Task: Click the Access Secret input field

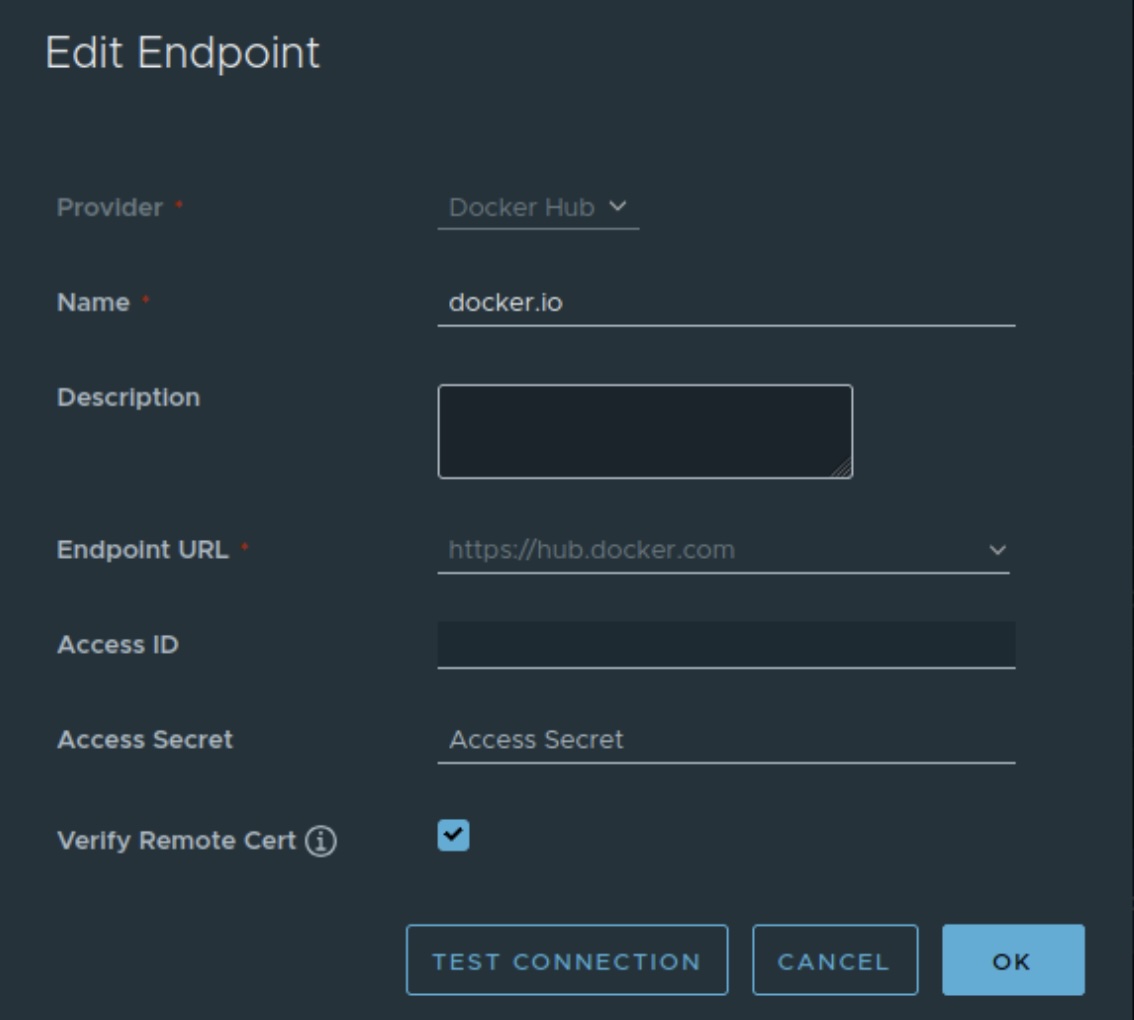Action: coord(725,740)
